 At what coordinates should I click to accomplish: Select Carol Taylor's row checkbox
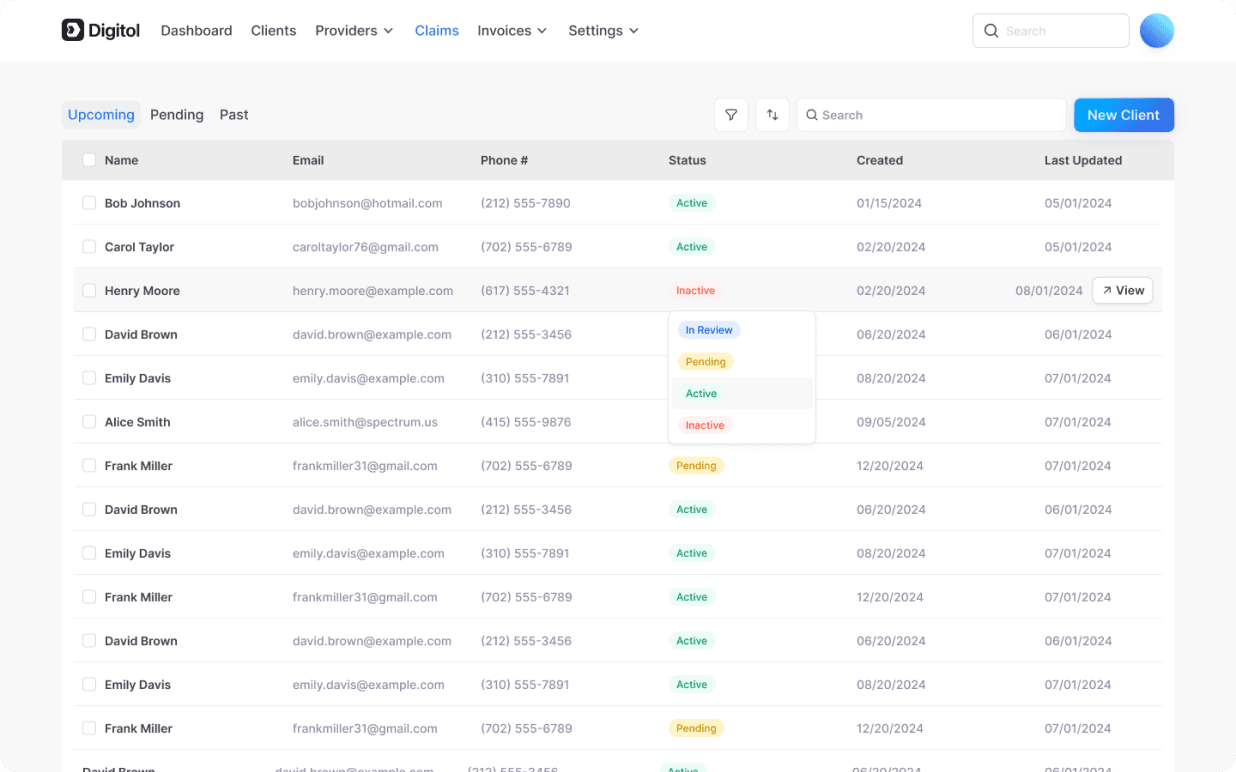tap(89, 247)
